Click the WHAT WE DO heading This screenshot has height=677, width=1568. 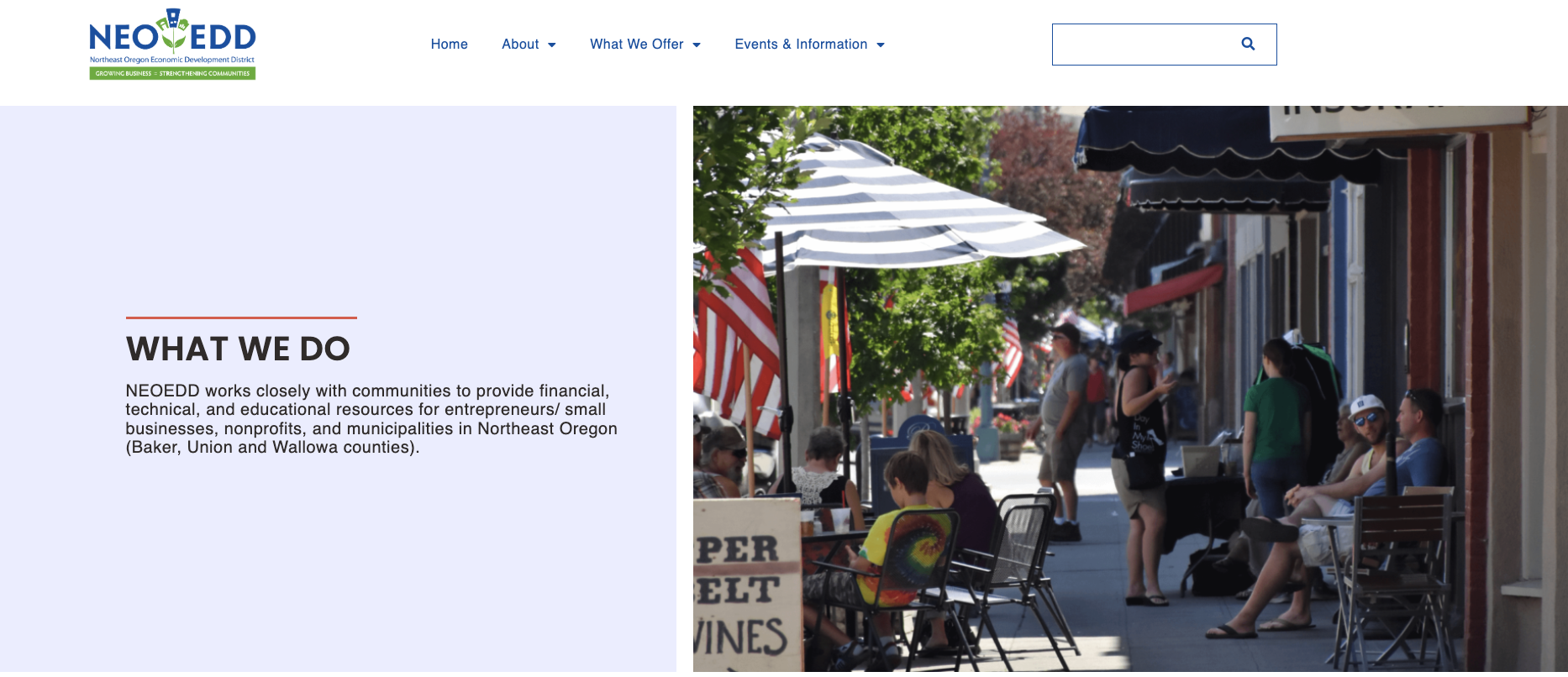coord(238,349)
